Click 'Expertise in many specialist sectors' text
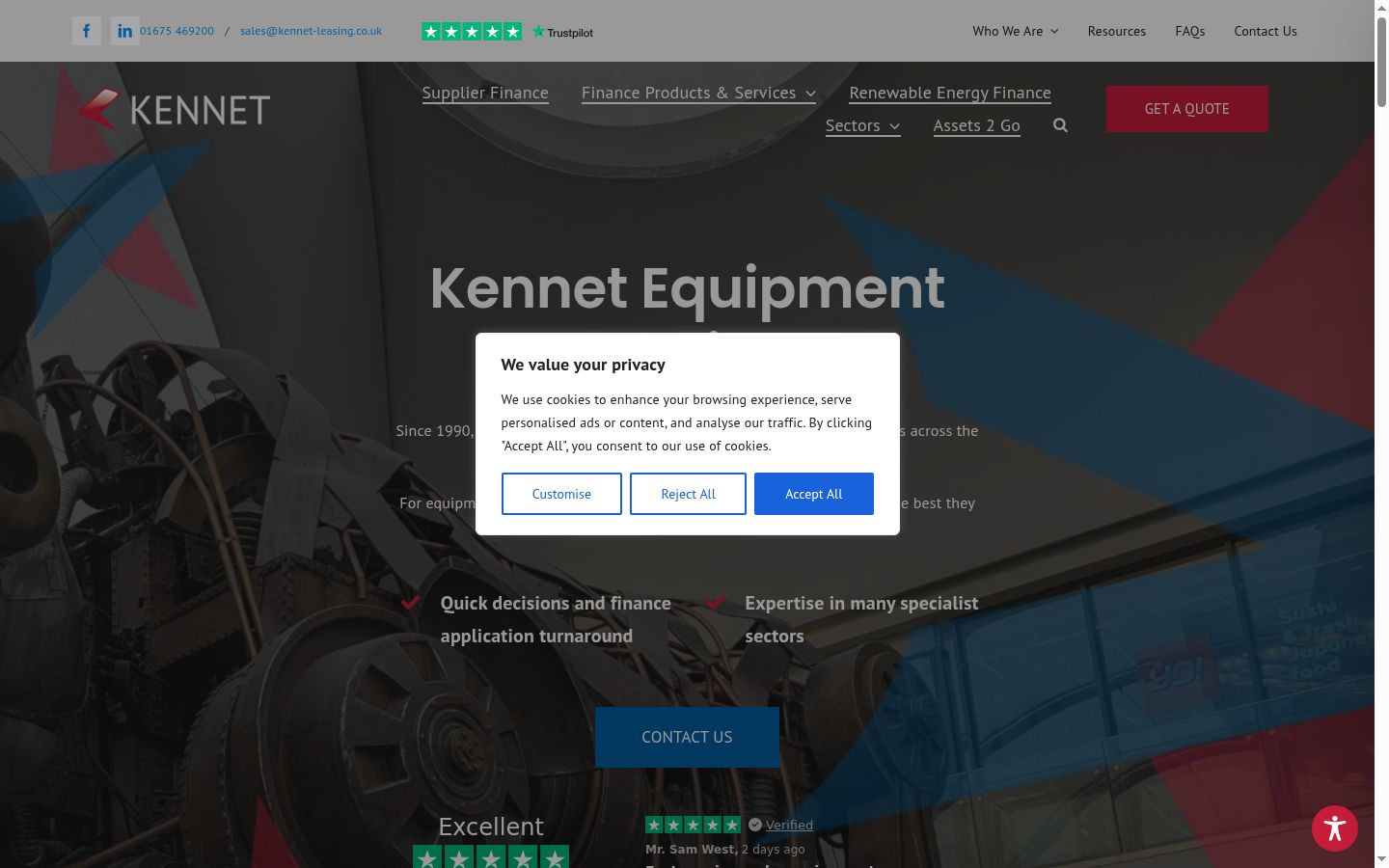Image resolution: width=1389 pixels, height=868 pixels. click(861, 619)
